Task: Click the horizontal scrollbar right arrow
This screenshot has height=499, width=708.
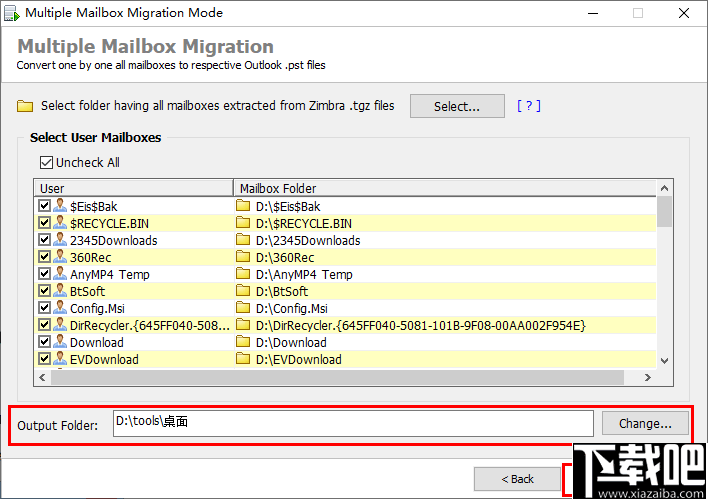Action: (647, 377)
